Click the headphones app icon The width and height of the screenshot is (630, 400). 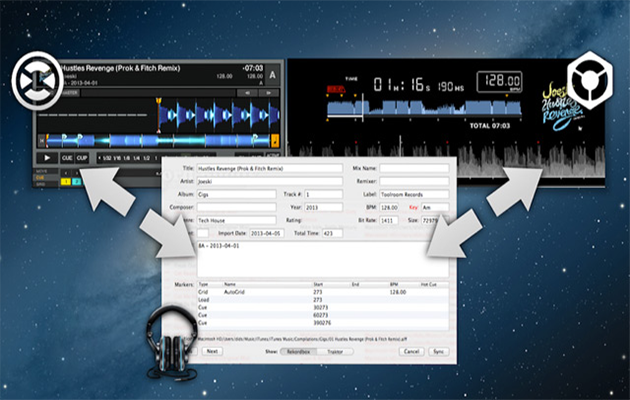pyautogui.click(x=171, y=339)
